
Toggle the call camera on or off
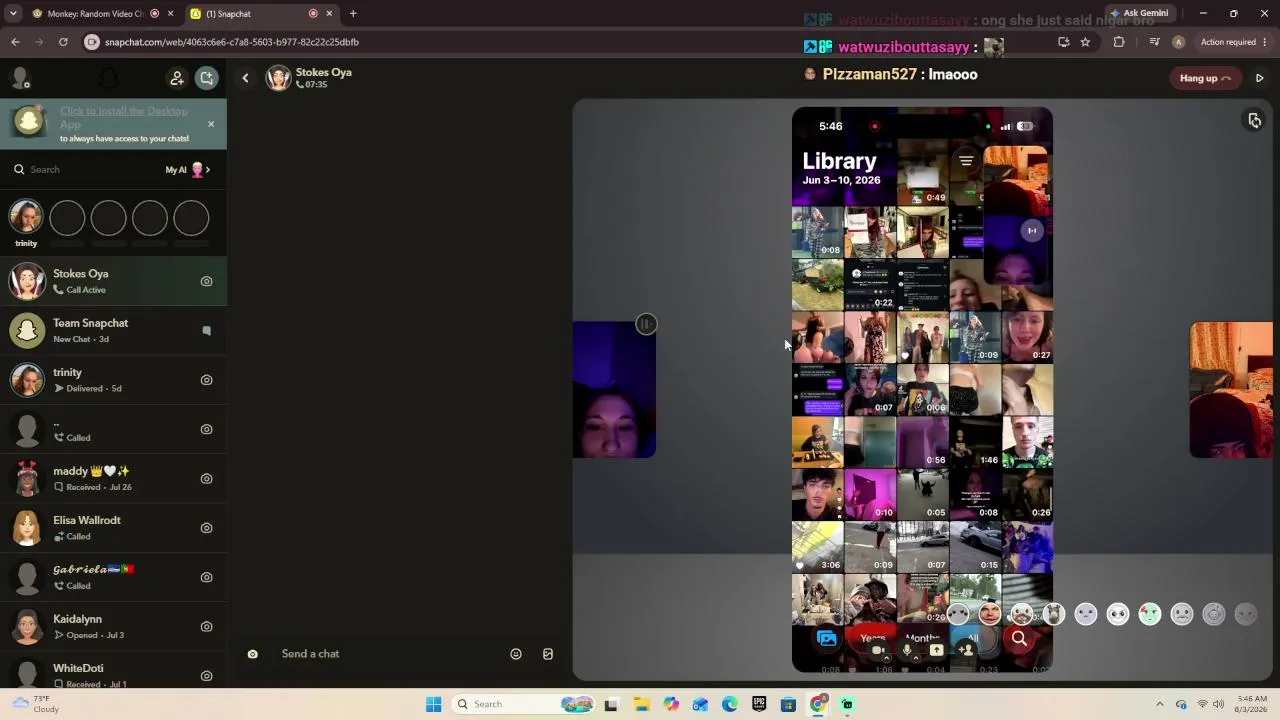(877, 650)
